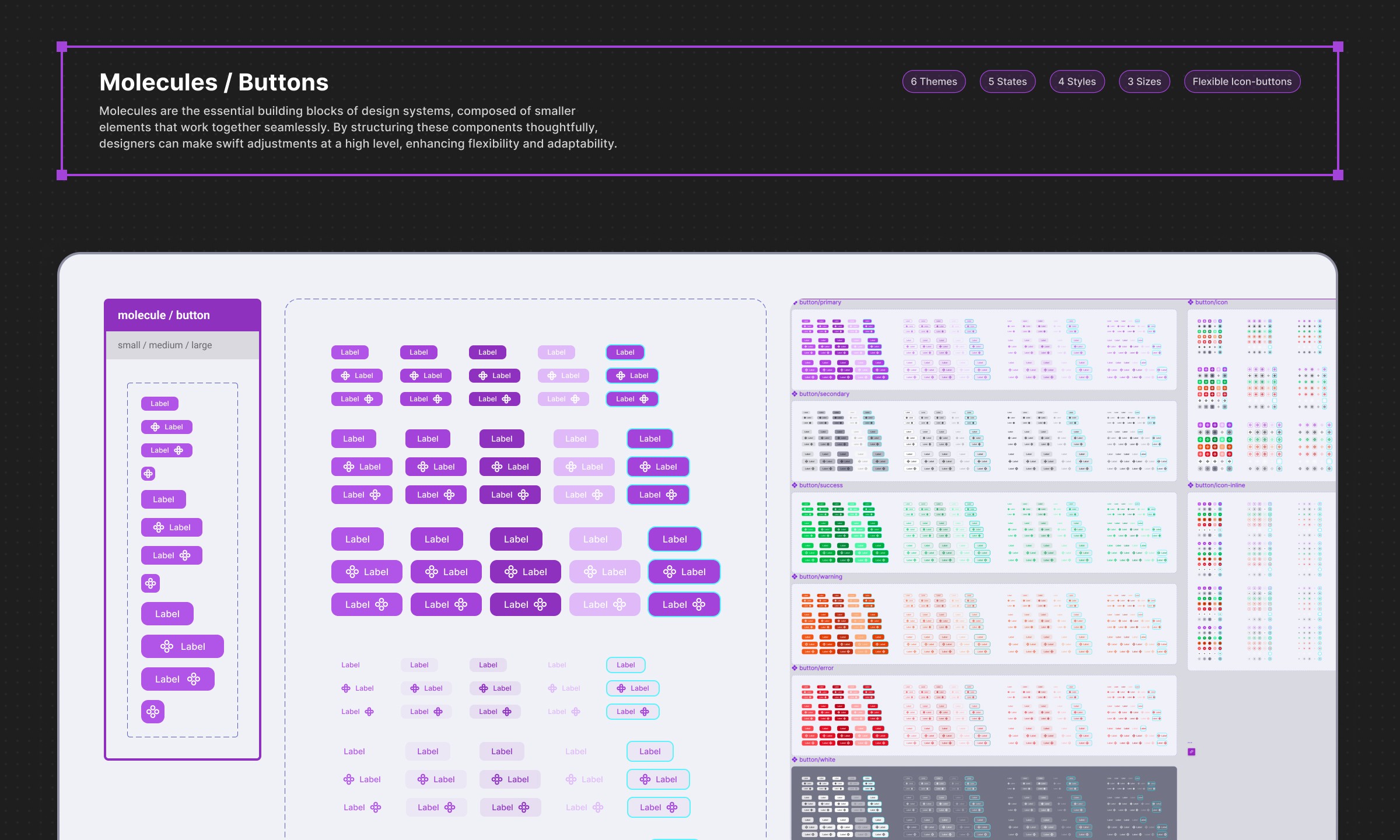1400x840 pixels.
Task: Select the 5 States tag
Action: pos(1007,82)
